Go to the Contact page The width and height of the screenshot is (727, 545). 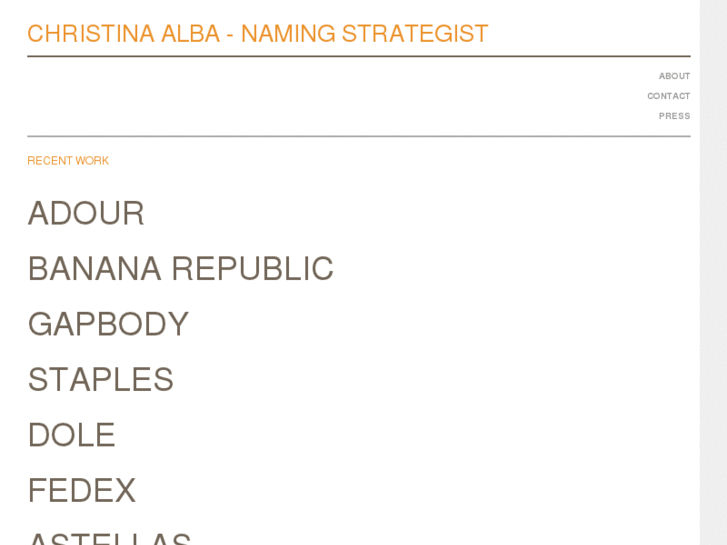tap(668, 96)
